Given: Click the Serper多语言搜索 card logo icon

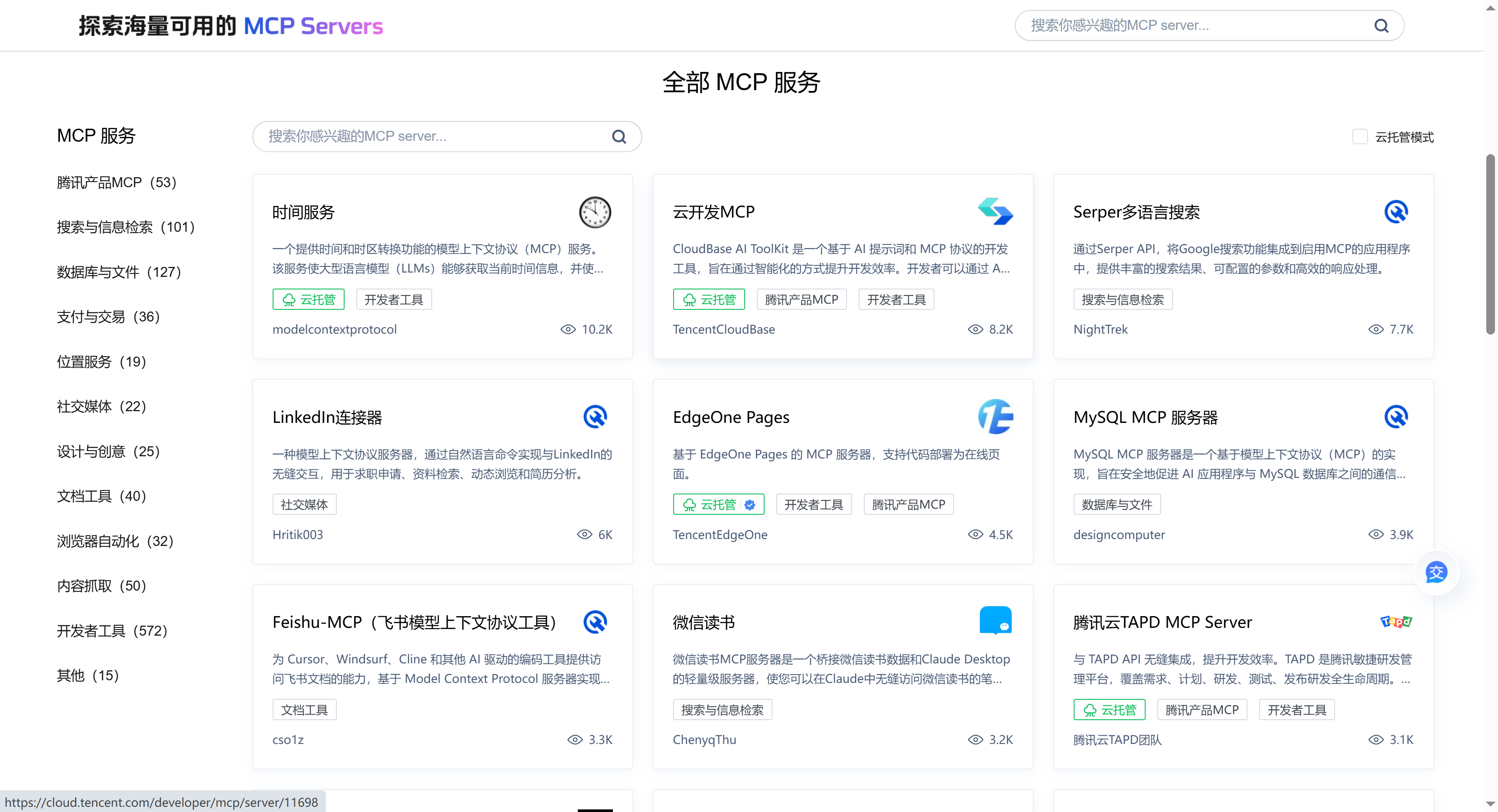Looking at the screenshot, I should coord(1396,212).
